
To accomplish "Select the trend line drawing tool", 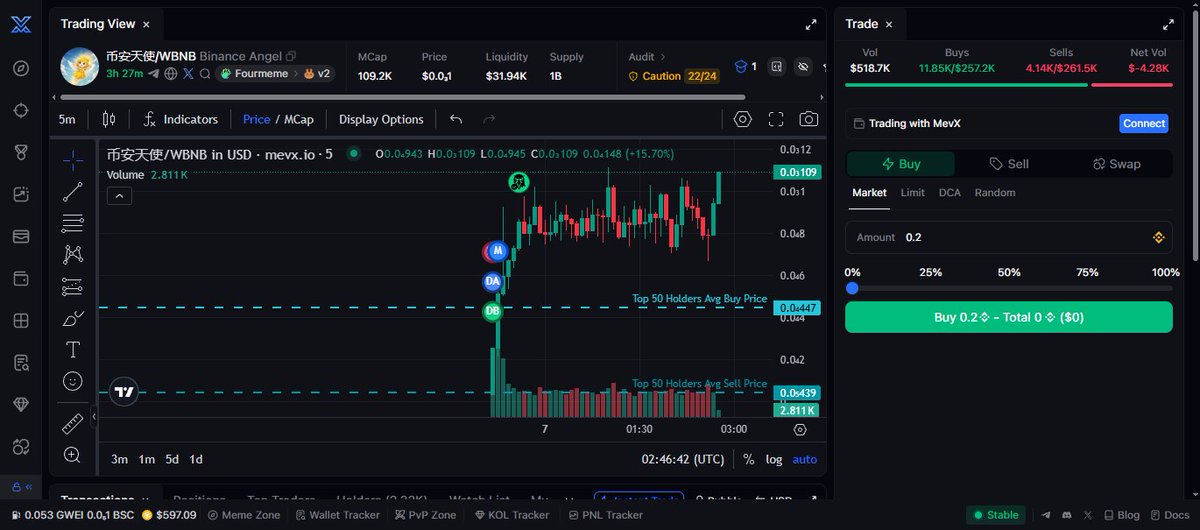I will [72, 191].
